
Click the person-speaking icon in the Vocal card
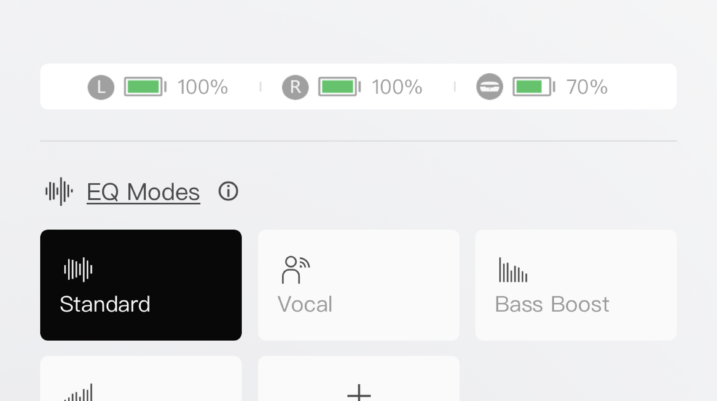[295, 269]
